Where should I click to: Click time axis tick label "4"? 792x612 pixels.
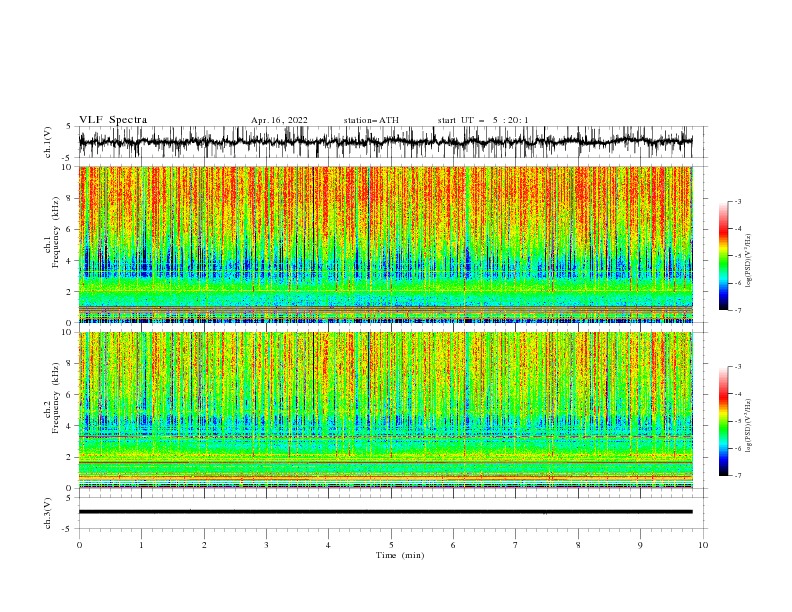(328, 545)
